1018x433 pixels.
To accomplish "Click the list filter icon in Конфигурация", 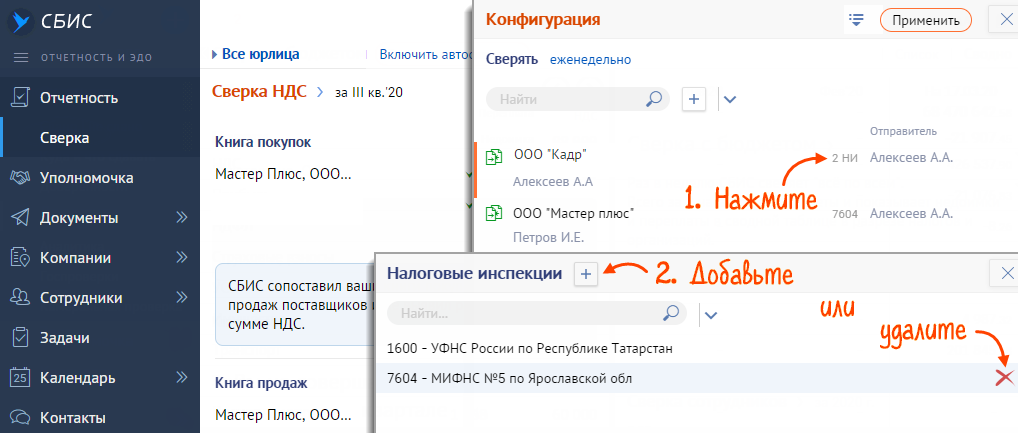I will pyautogui.click(x=856, y=19).
